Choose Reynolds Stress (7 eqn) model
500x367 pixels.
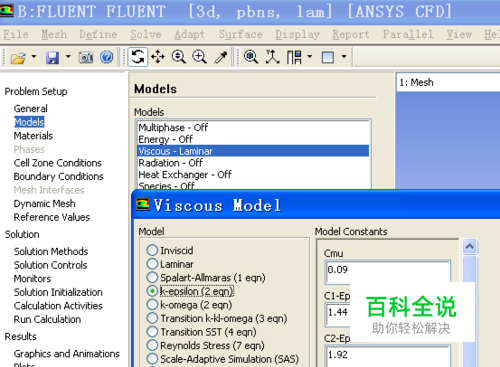(x=152, y=345)
